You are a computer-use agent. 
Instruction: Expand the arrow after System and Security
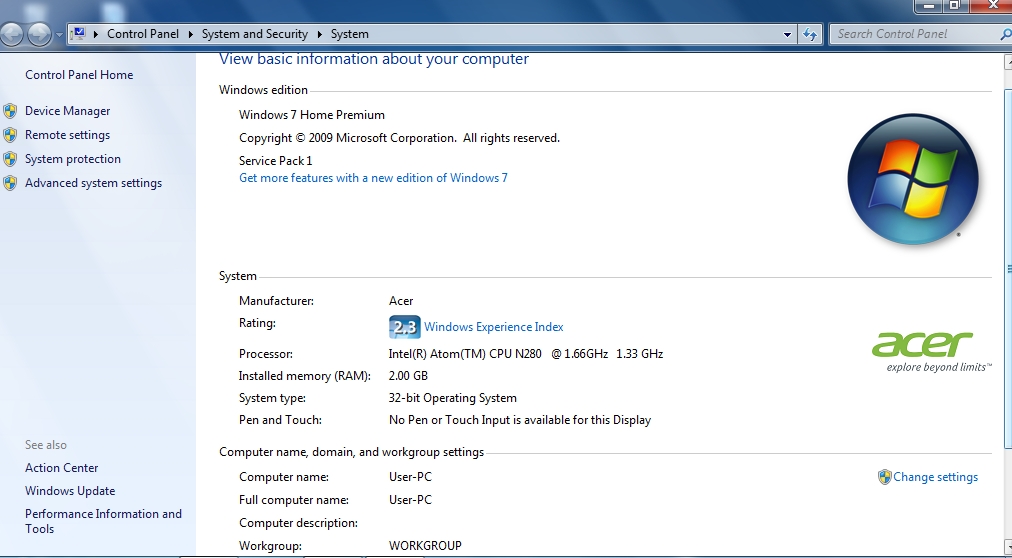[x=319, y=34]
